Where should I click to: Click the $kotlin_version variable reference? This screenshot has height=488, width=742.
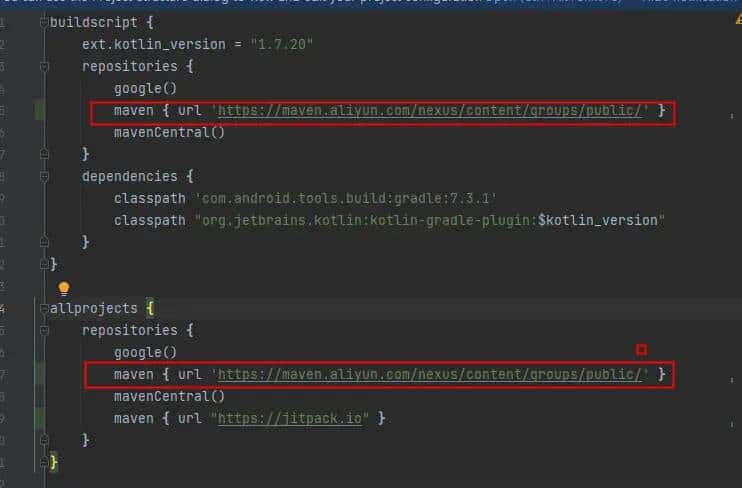click(598, 221)
